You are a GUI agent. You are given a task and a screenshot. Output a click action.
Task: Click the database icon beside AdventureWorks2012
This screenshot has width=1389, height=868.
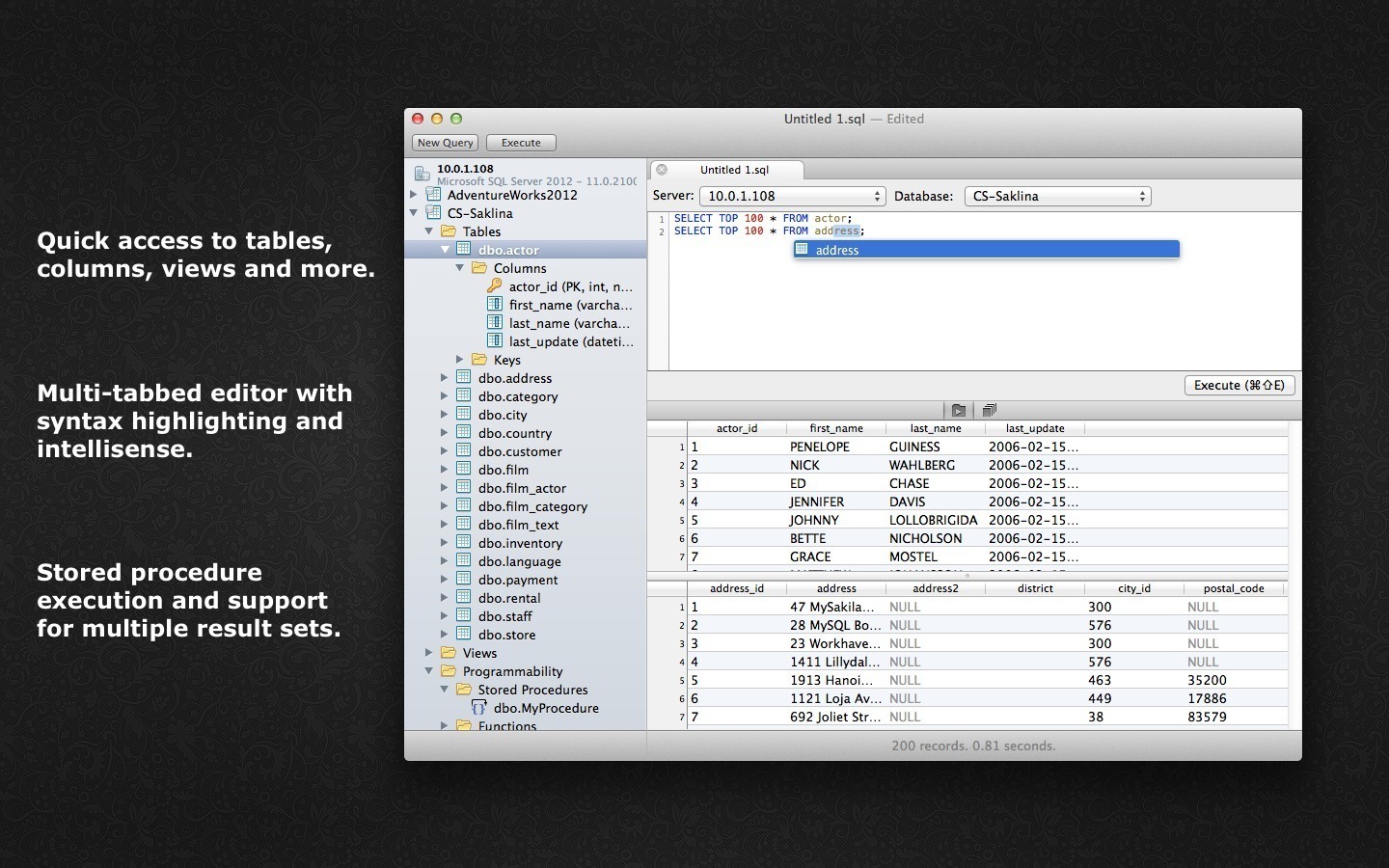pyautogui.click(x=436, y=195)
